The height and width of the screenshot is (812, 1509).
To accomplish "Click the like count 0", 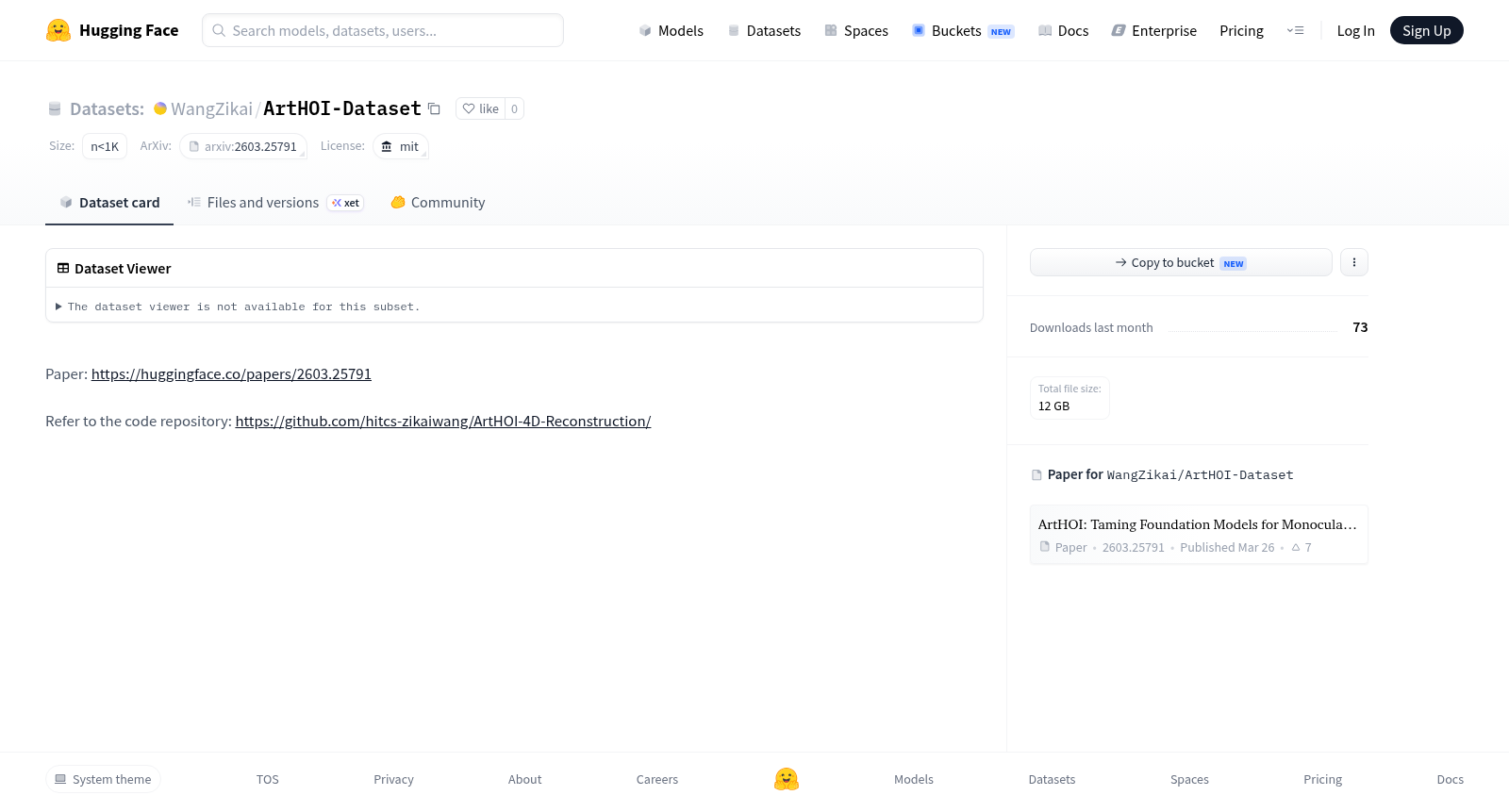I will [x=514, y=108].
